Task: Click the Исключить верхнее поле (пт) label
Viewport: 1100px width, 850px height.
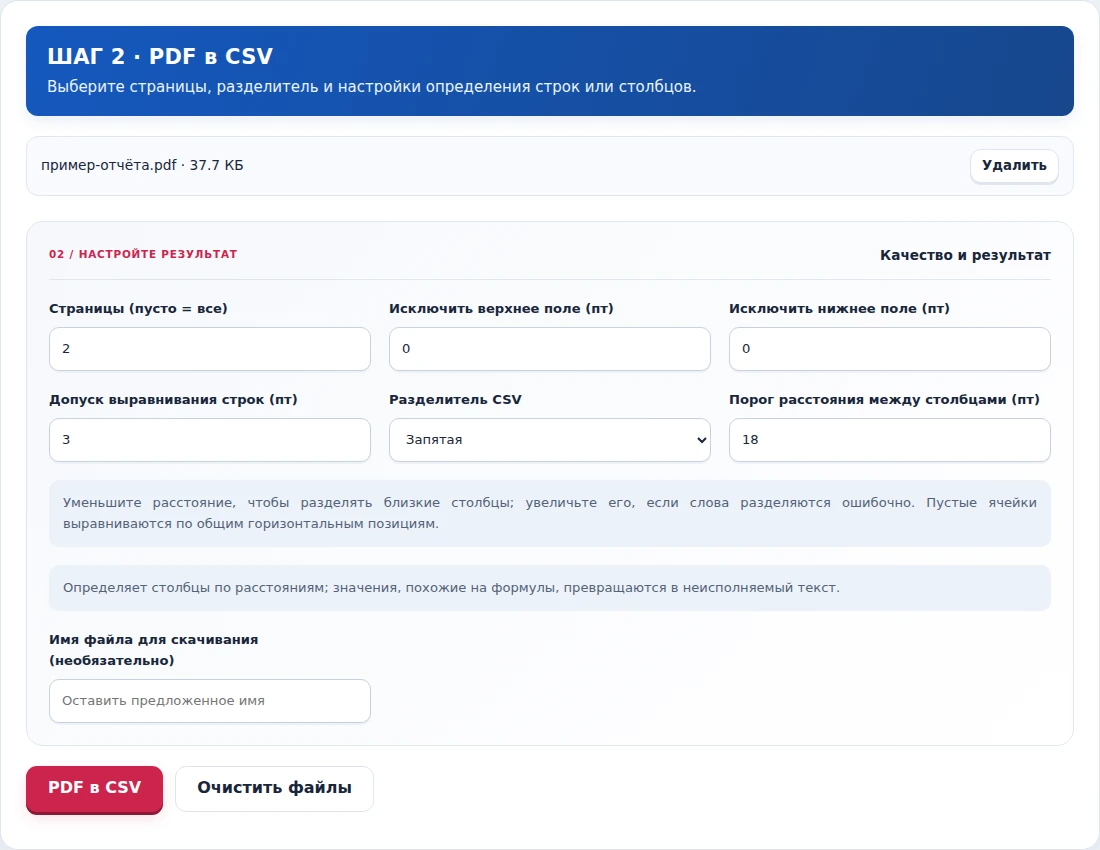Action: 501,309
